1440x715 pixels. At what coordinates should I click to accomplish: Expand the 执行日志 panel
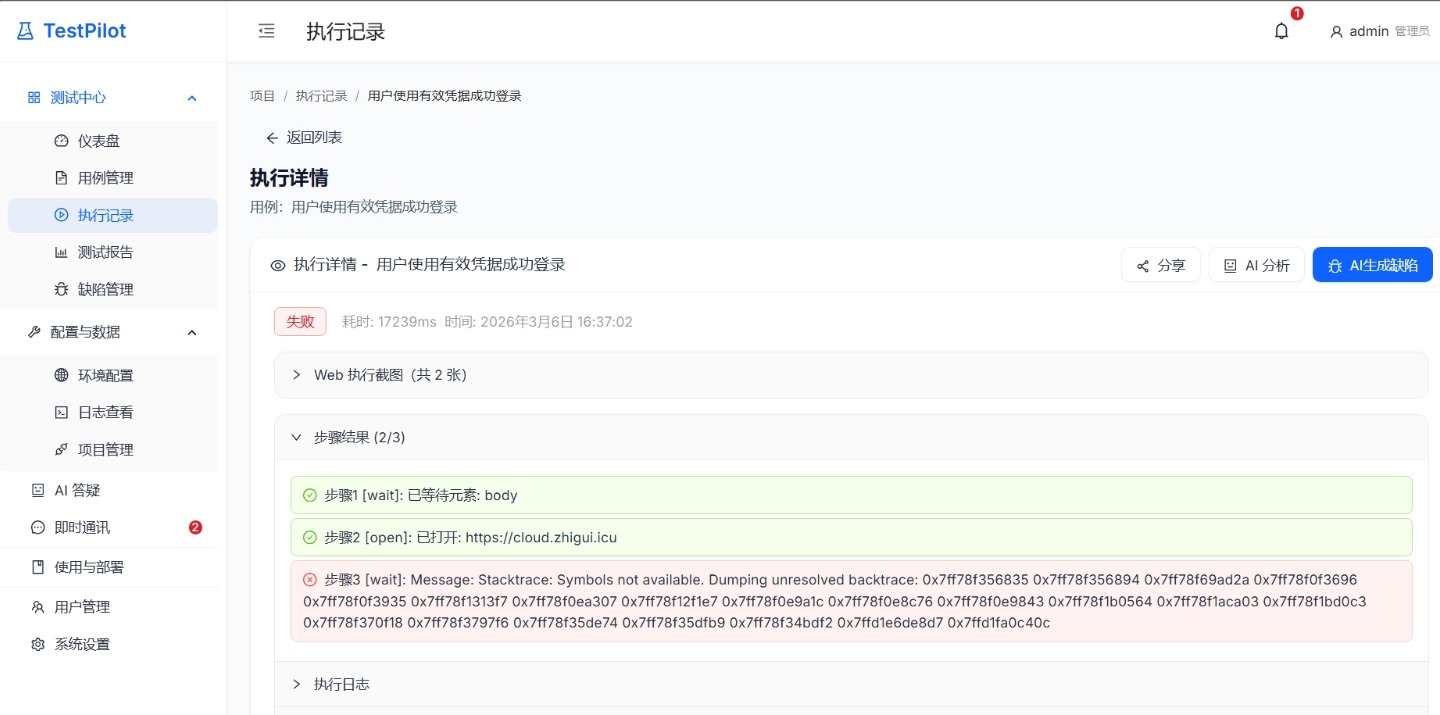pos(851,684)
